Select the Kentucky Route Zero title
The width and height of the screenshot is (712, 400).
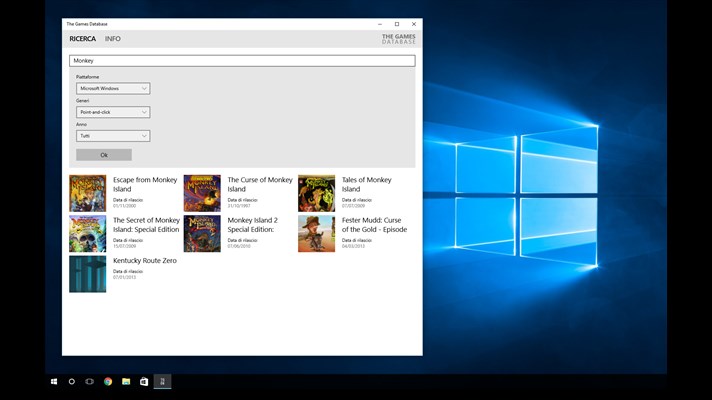[145, 261]
